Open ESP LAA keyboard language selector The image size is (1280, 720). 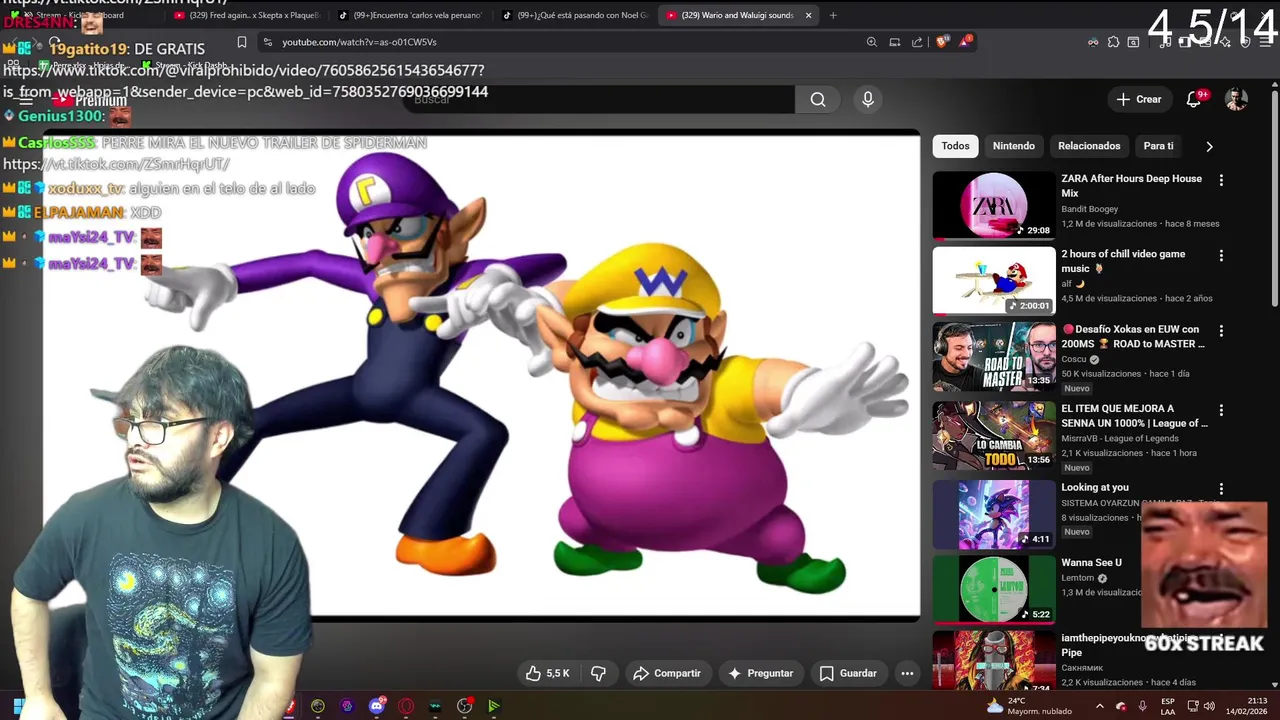coord(1168,706)
